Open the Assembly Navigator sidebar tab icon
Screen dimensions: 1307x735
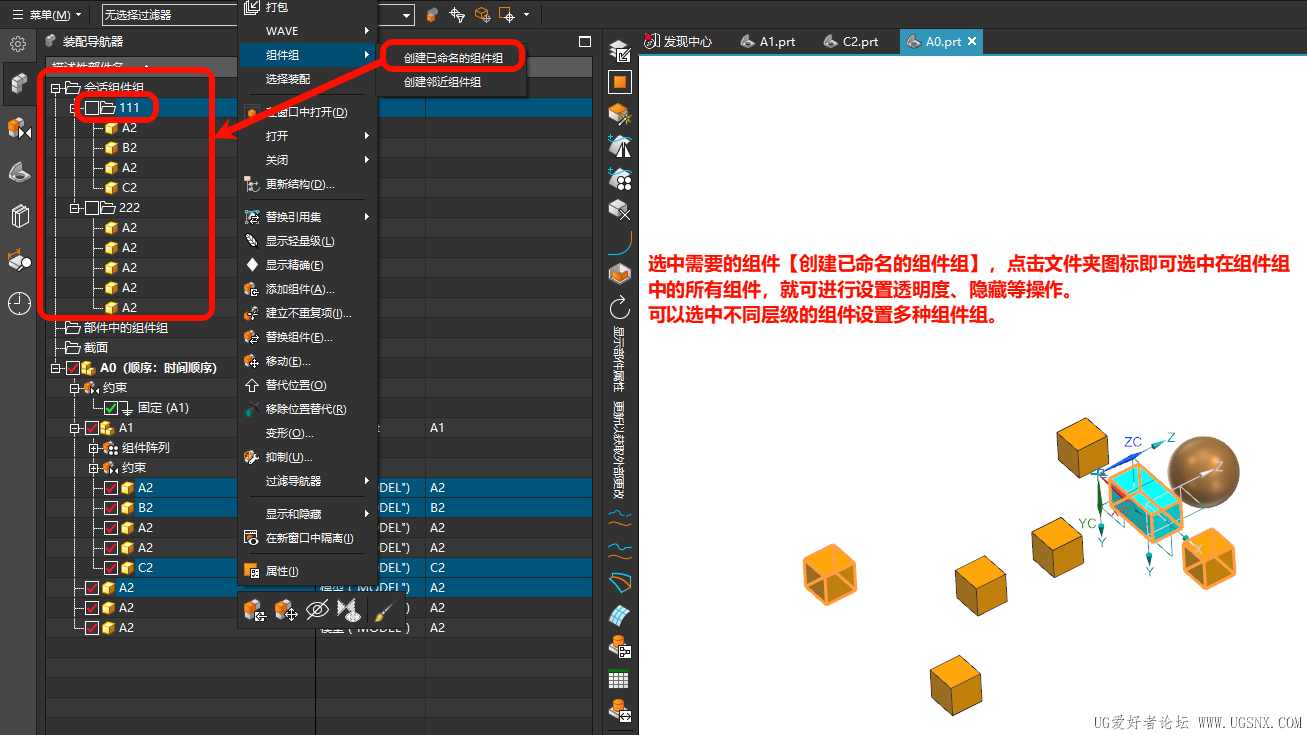pyautogui.click(x=19, y=83)
